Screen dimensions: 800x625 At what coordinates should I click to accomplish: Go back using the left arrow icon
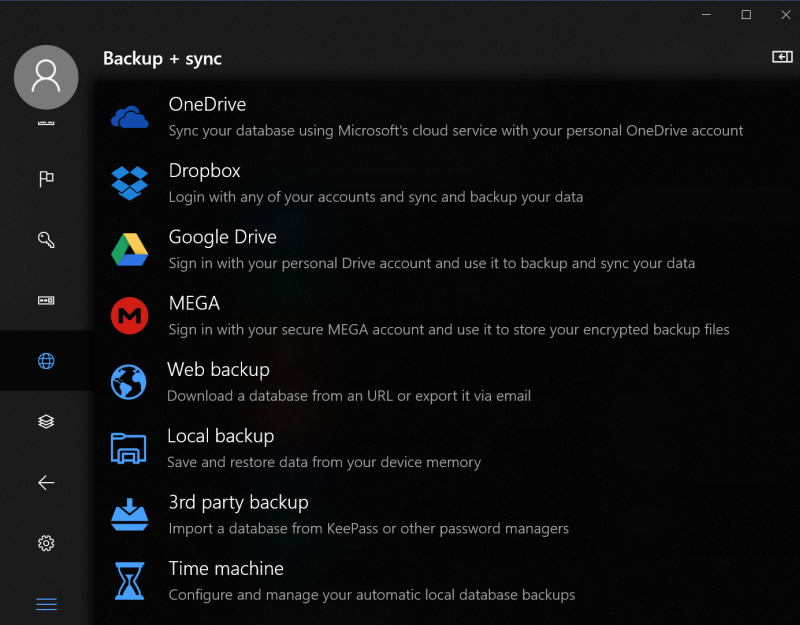46,482
